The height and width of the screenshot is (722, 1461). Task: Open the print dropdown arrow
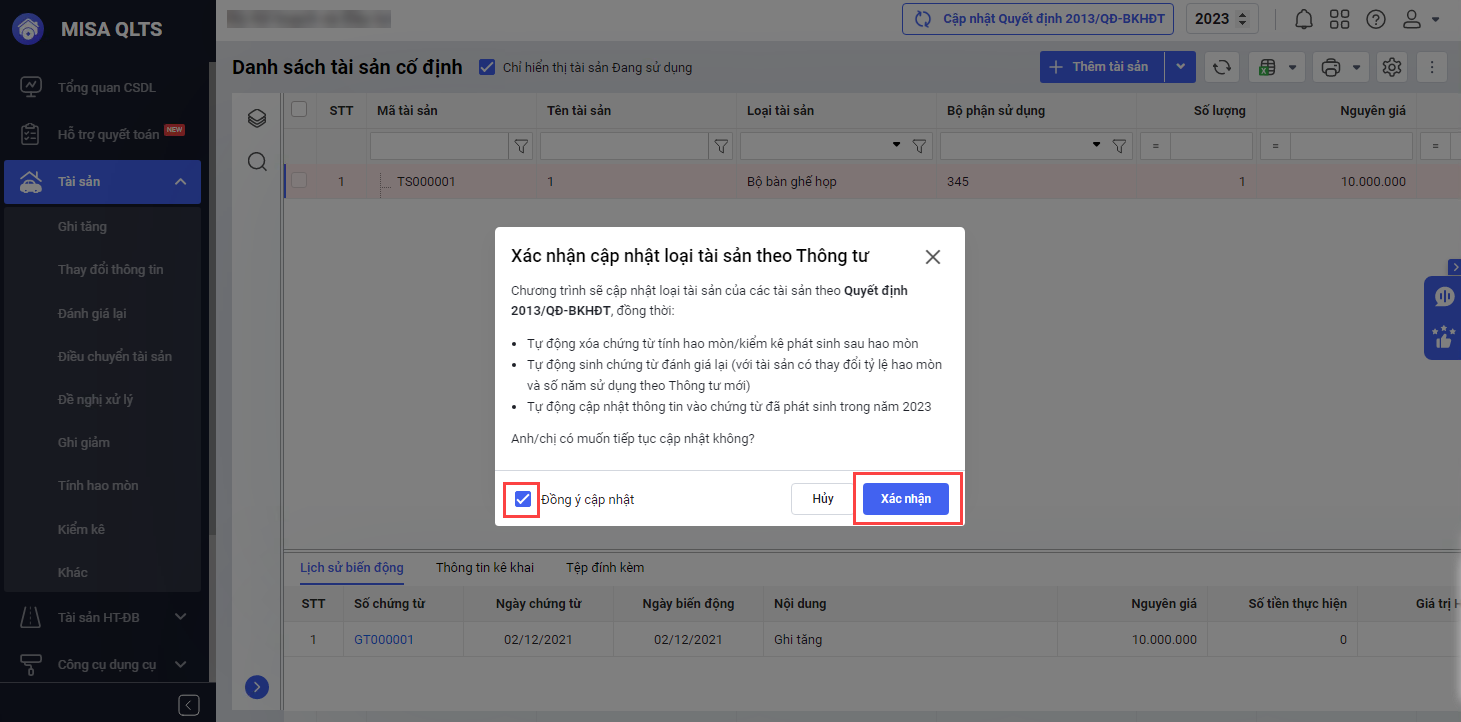(1357, 67)
